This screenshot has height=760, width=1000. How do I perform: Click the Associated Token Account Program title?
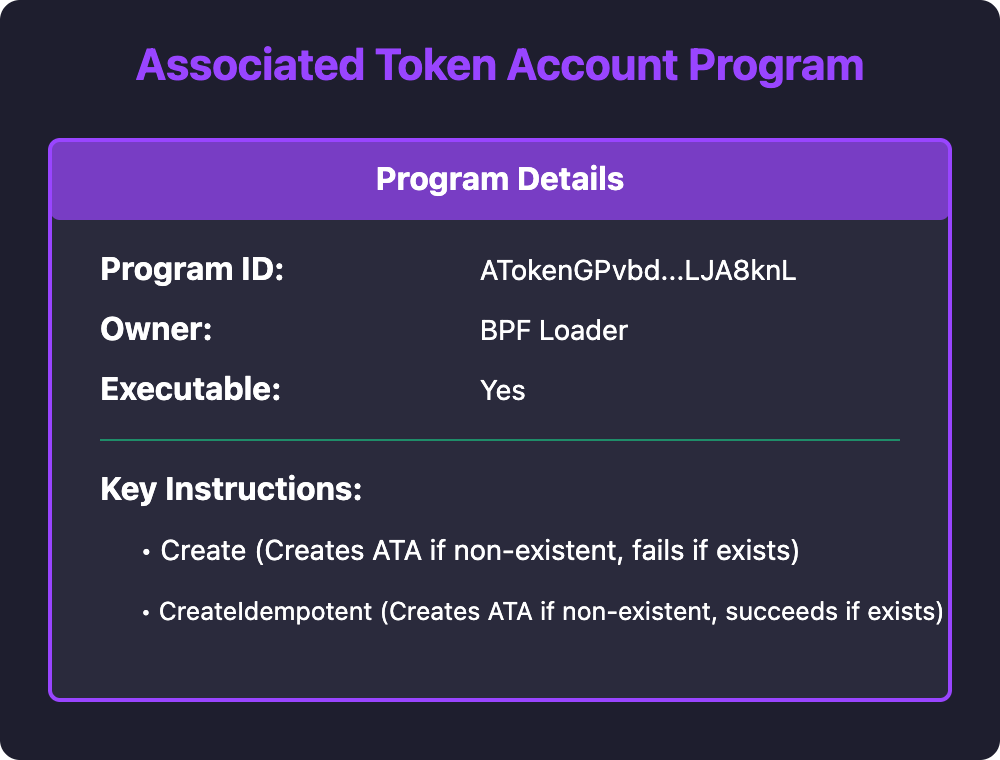coord(499,66)
